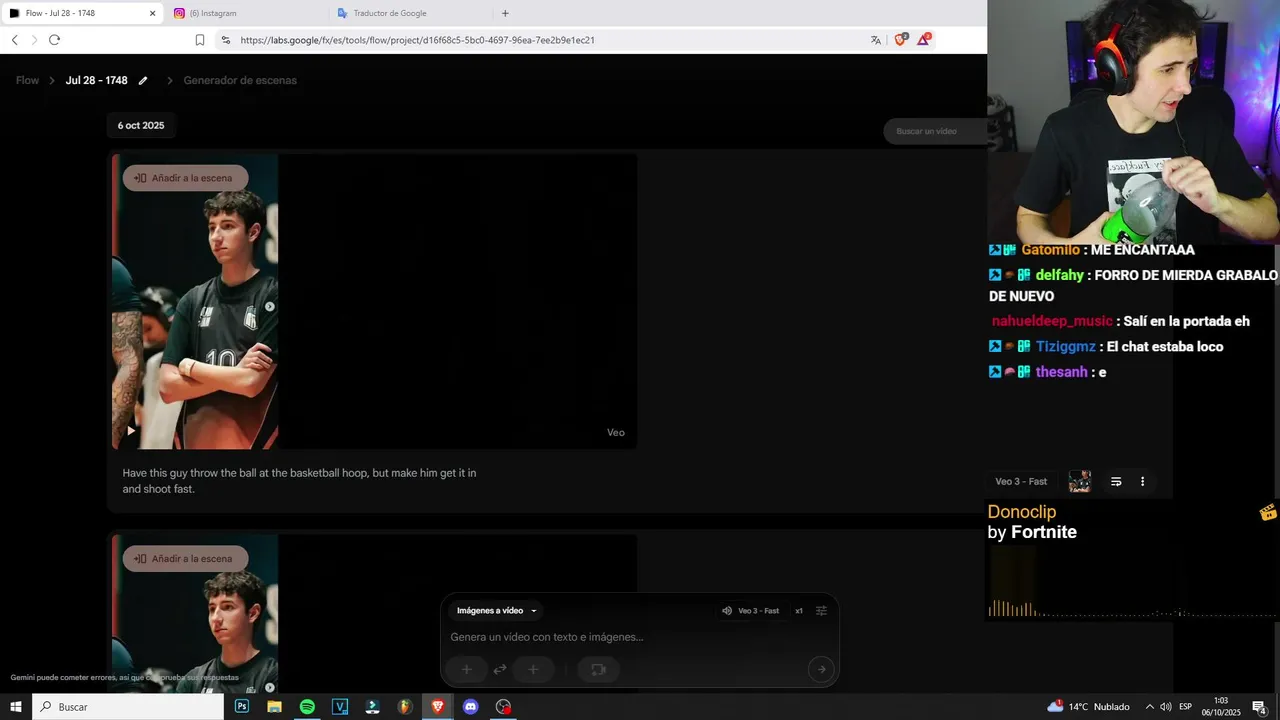
Task: Click Añadir a la escena on second video
Action: [x=185, y=559]
